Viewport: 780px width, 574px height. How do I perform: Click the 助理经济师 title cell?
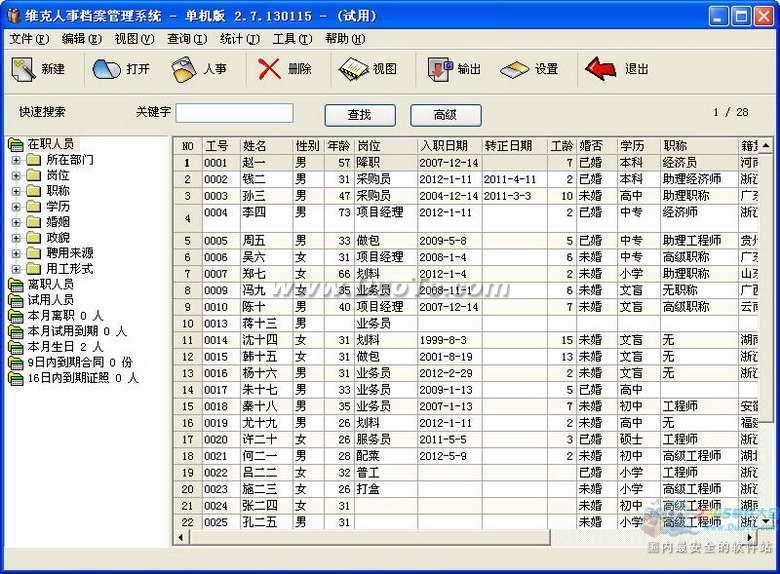pyautogui.click(x=698, y=179)
